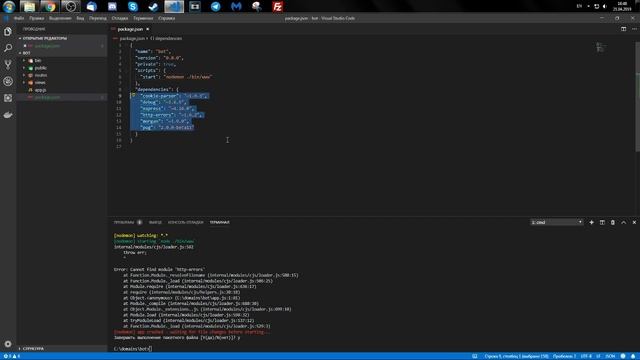Select the package.json editor tab
Viewport: 640px width, 360px height.
[130, 29]
